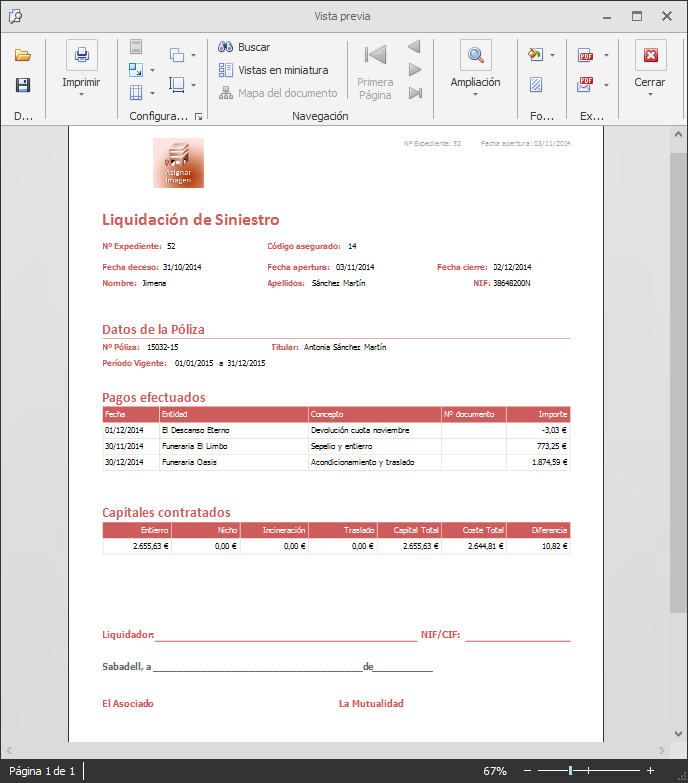This screenshot has width=688, height=783.
Task: Click the Buscar binoculars button
Action: coord(244,47)
